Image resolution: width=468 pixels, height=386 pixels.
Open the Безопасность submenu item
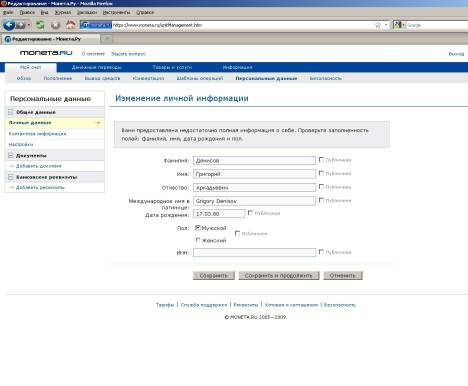326,78
